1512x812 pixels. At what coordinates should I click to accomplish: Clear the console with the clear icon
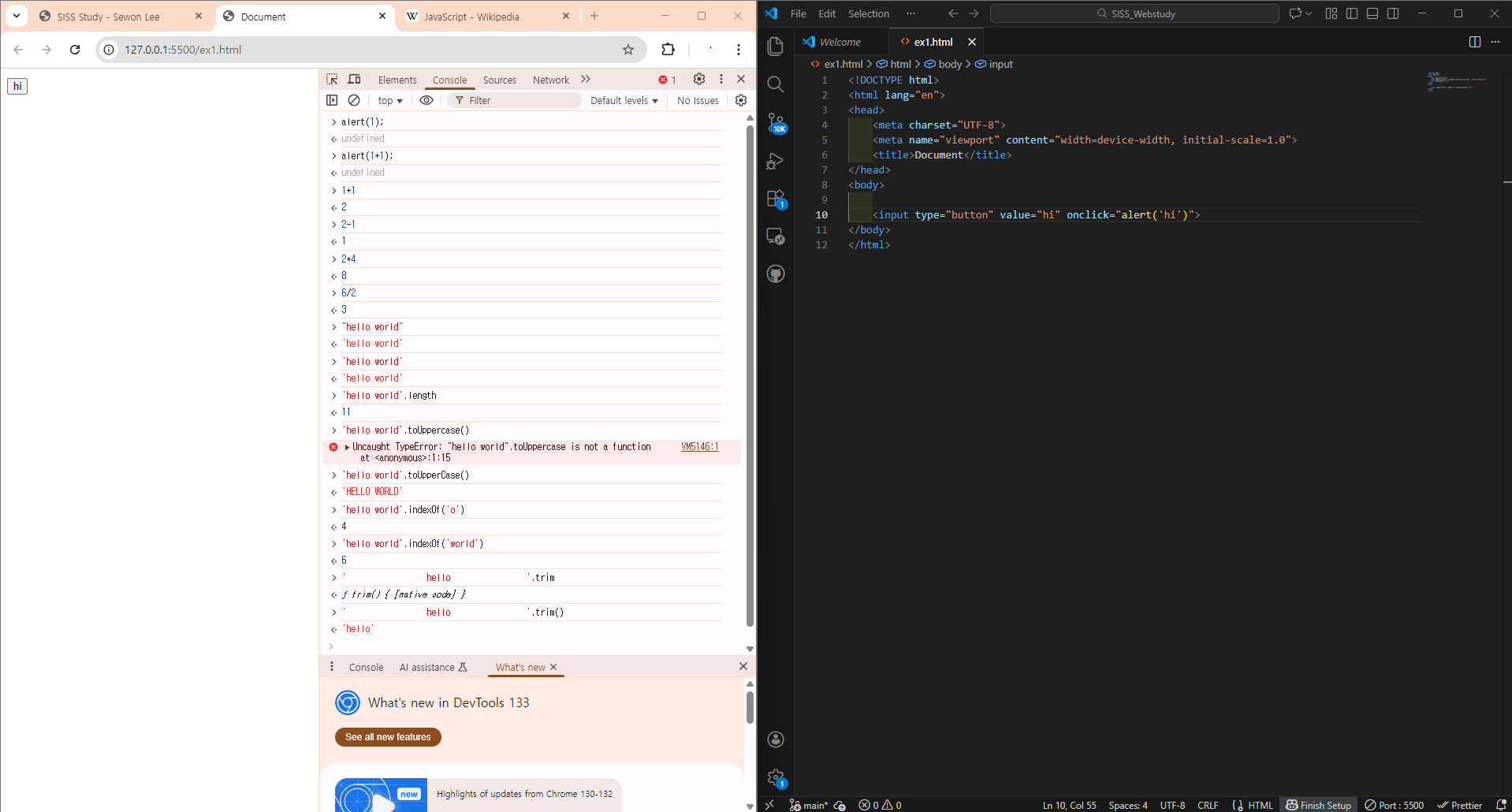(x=354, y=100)
